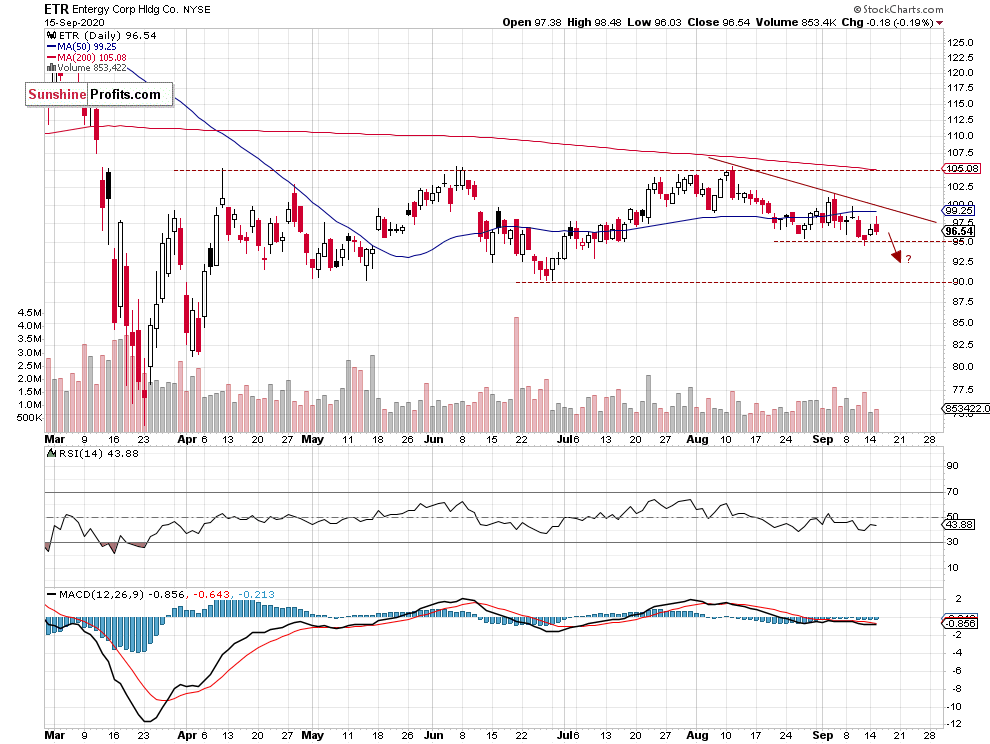Click the 4.5M volume axis label

(x=30, y=313)
